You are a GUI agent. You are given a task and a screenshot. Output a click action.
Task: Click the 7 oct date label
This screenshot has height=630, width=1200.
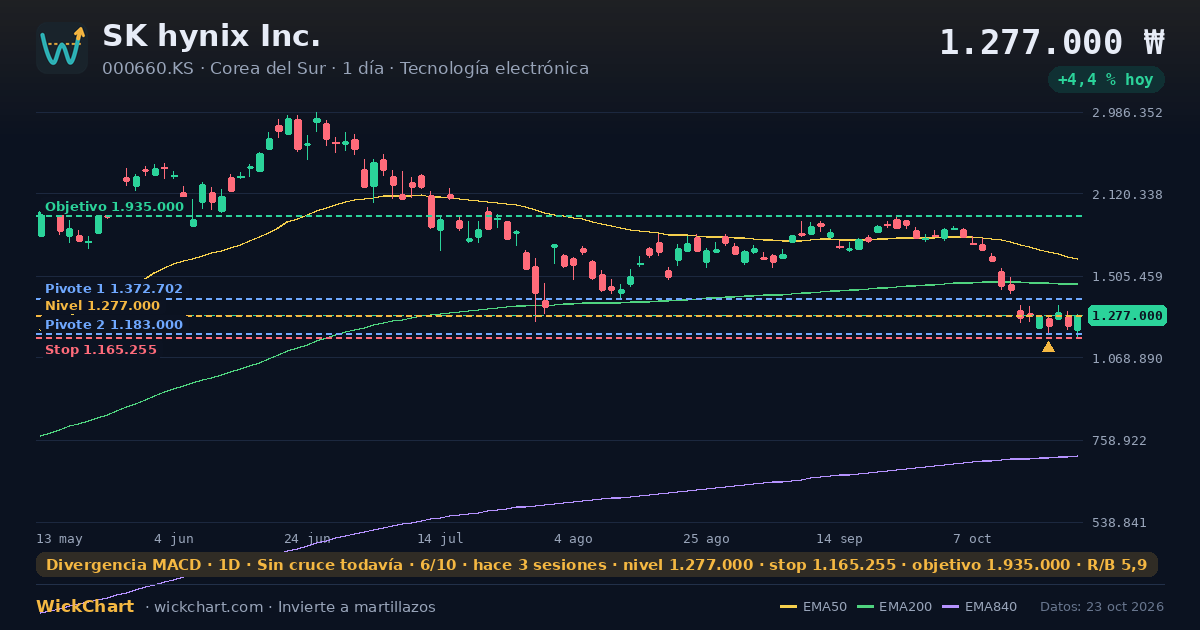pyautogui.click(x=972, y=539)
